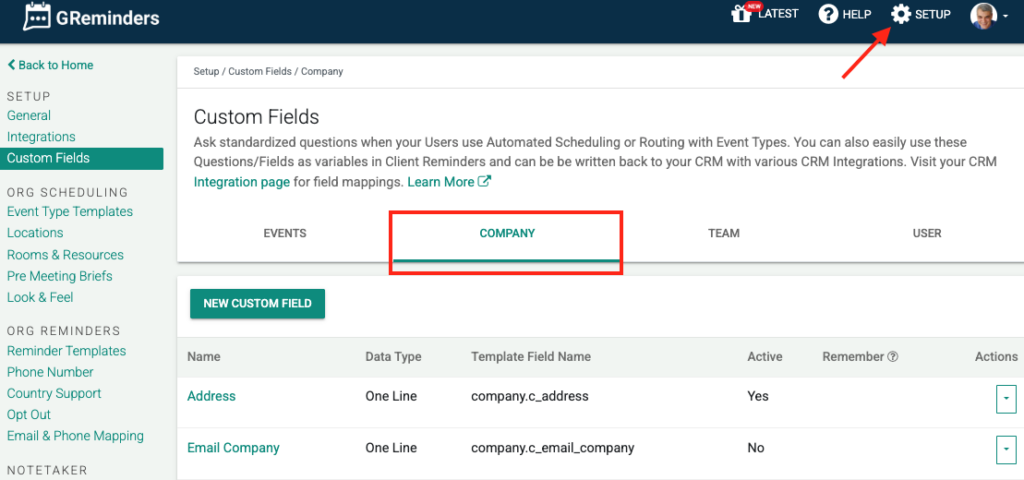Viewport: 1024px width, 480px height.
Task: Open dropdown caret beside profile avatar
Action: [x=1005, y=16]
